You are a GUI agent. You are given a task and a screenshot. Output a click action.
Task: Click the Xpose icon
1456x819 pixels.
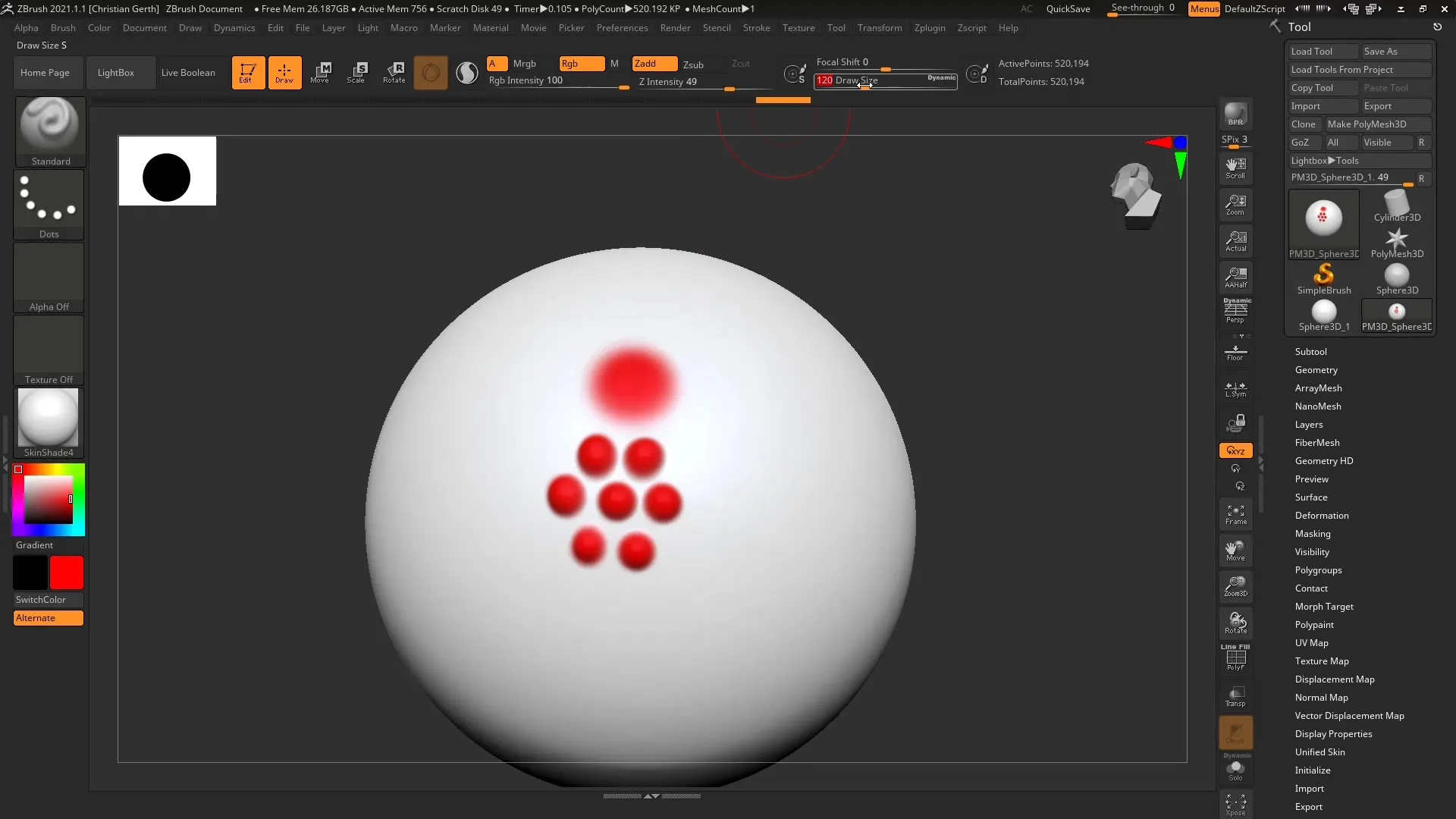pos(1235,805)
